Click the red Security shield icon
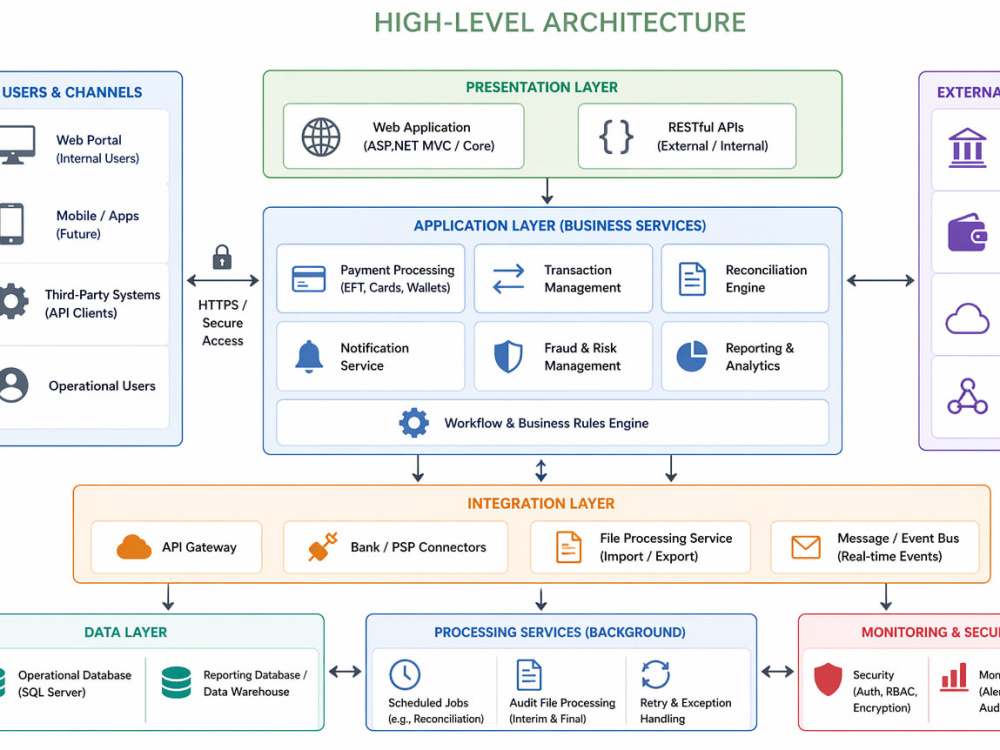The width and height of the screenshot is (1000, 750). click(x=828, y=679)
